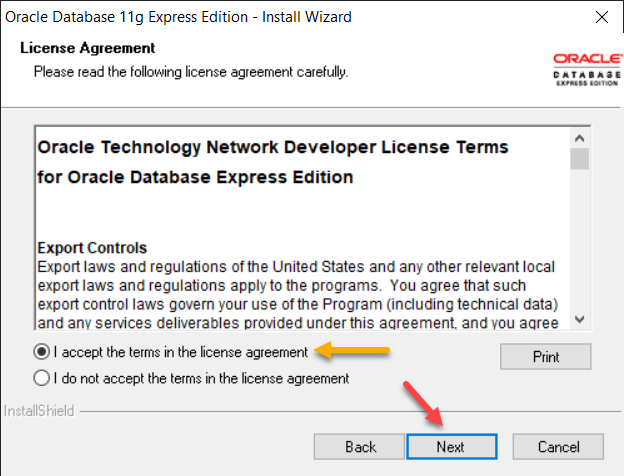Image resolution: width=624 pixels, height=476 pixels.
Task: Click the "for Oracle Database Express Edition" line
Action: 195,177
